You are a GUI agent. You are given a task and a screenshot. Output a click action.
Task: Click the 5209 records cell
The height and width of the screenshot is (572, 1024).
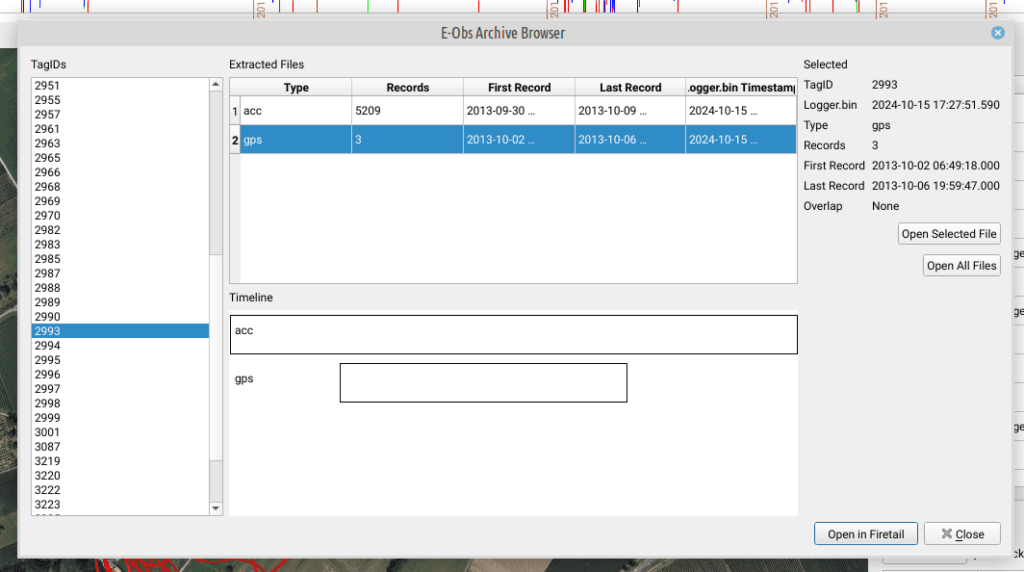(408, 111)
